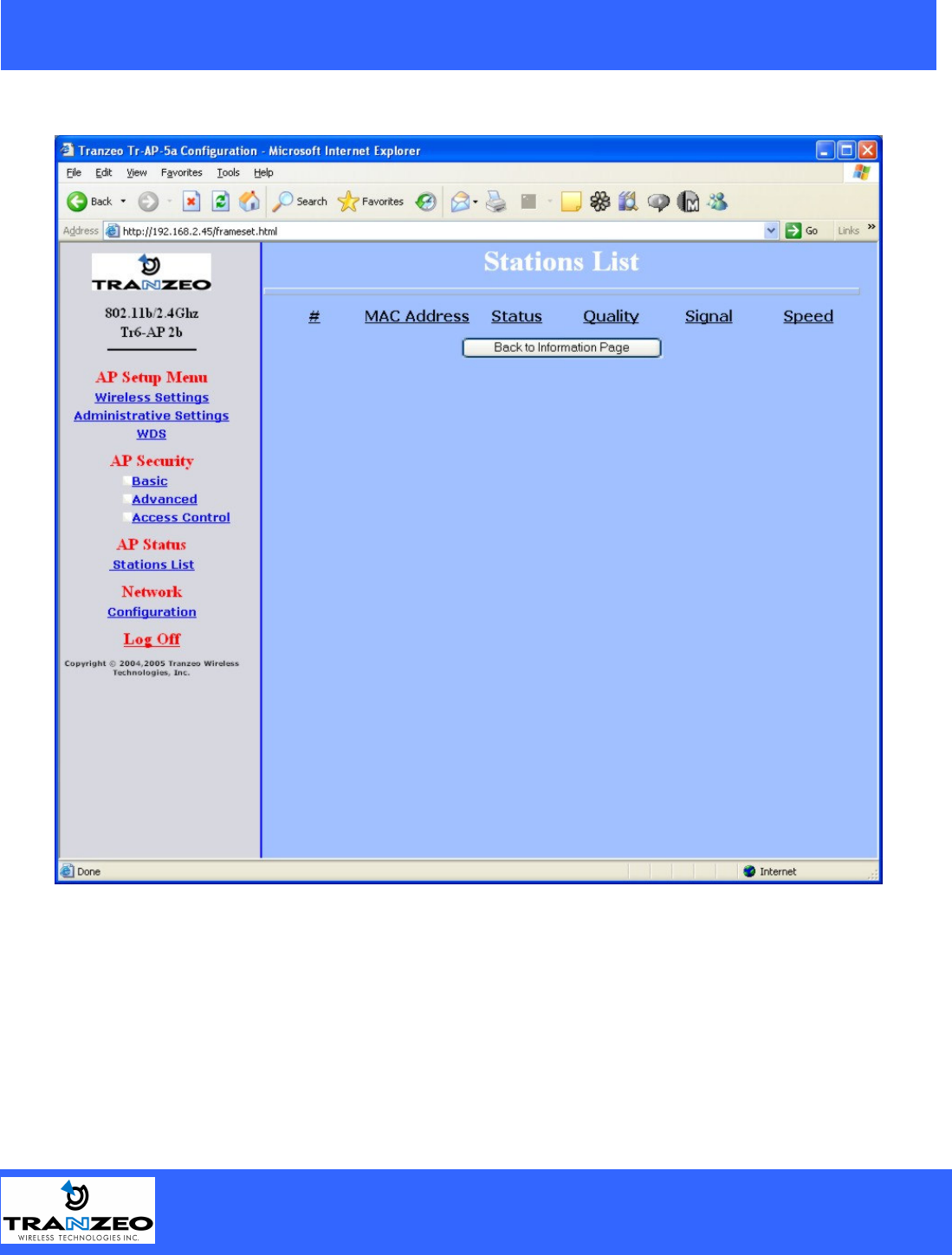Click Back to Information Page button
Image resolution: width=952 pixels, height=1255 pixels.
(x=561, y=347)
